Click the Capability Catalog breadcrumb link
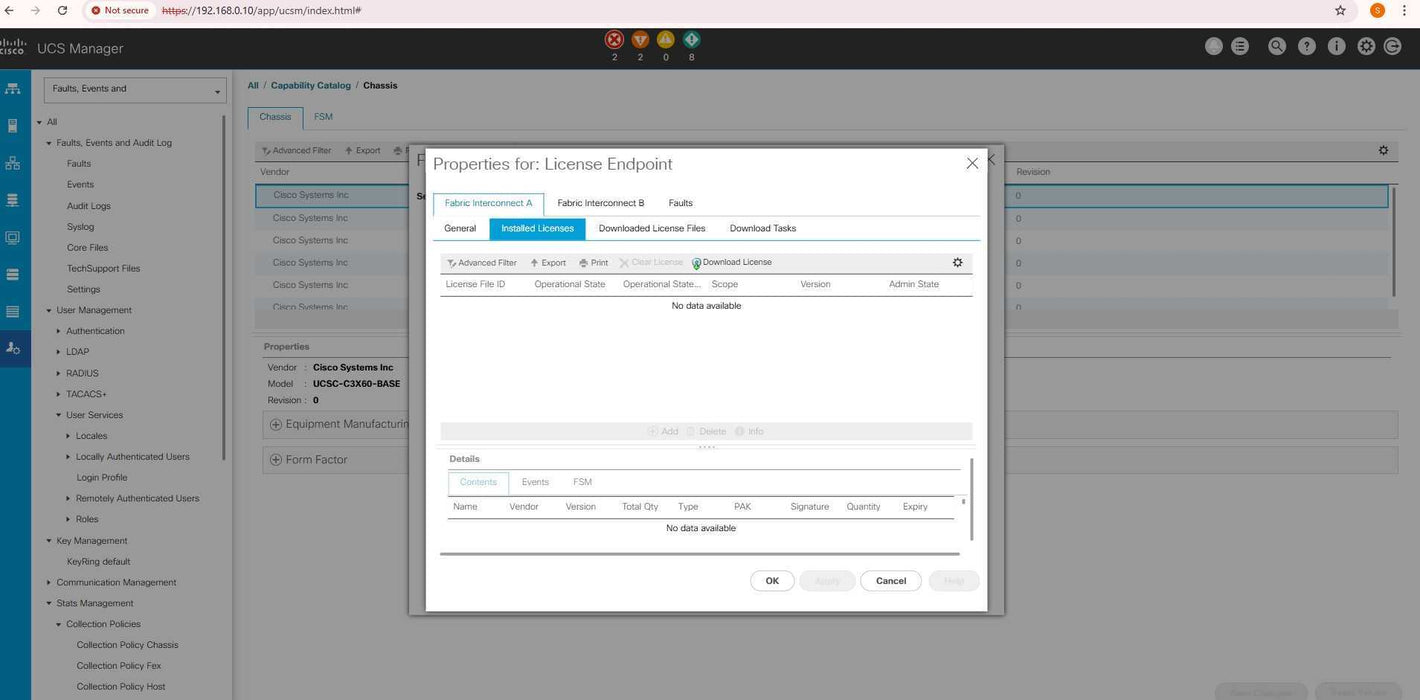This screenshot has height=700, width=1420. coord(311,86)
